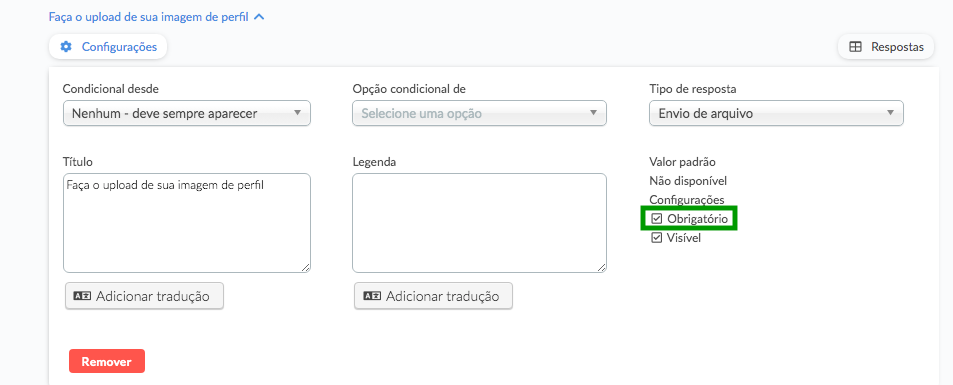
Task: Click the Faça o upload de sua imagem de perfil link
Action: (x=149, y=17)
